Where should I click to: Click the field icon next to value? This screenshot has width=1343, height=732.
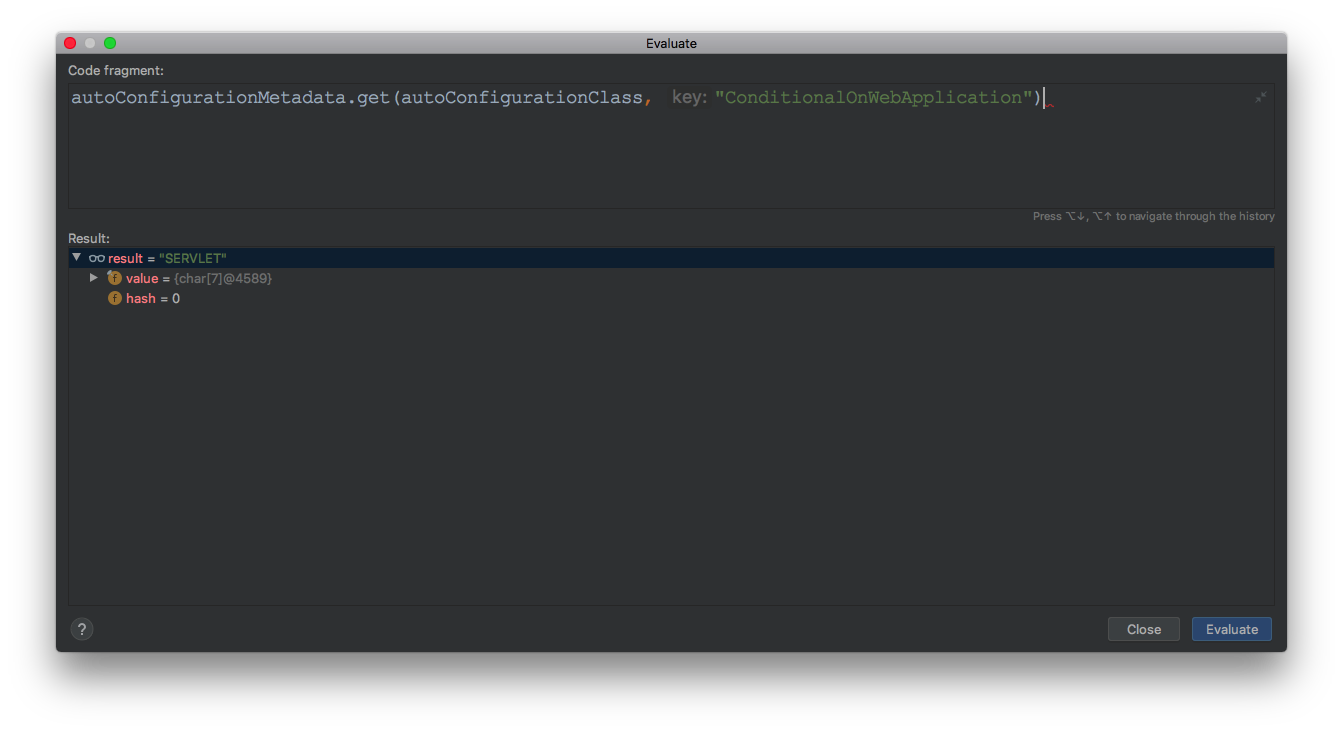pos(114,278)
